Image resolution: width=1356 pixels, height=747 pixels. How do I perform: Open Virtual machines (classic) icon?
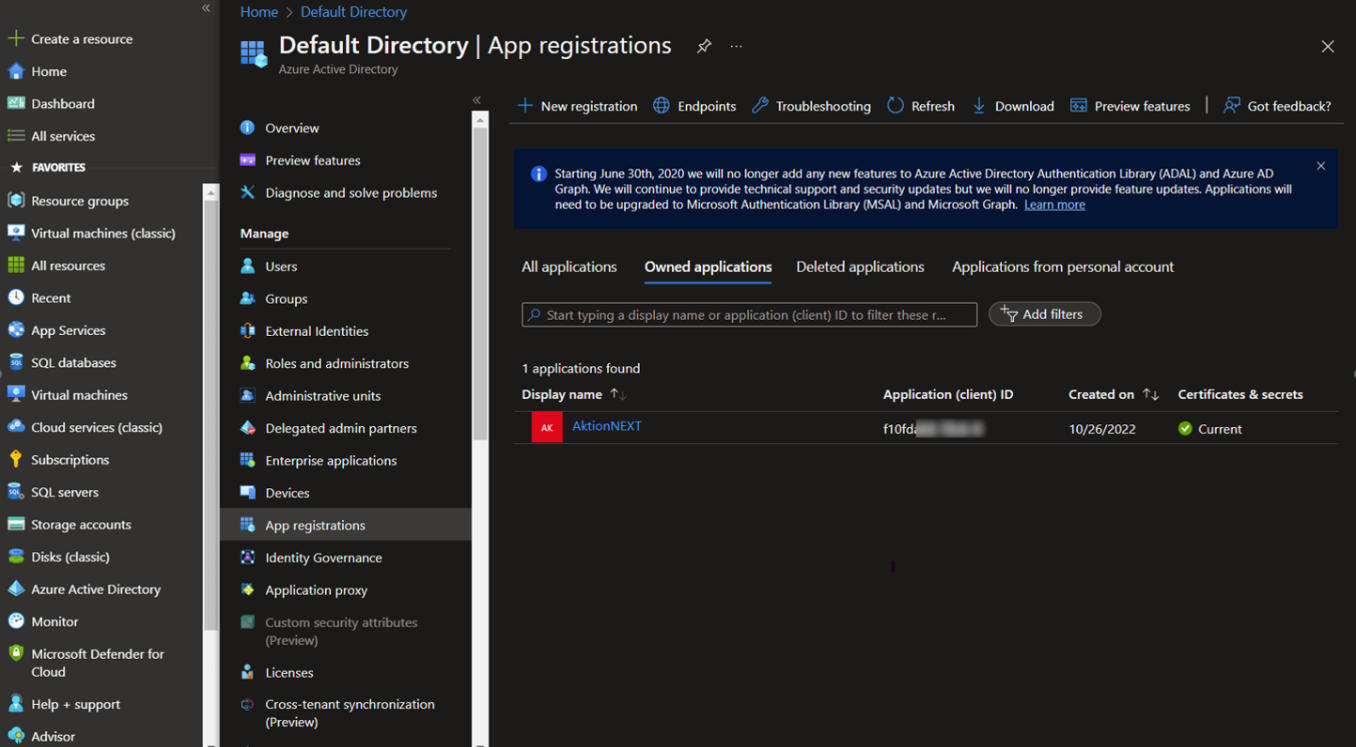point(16,233)
